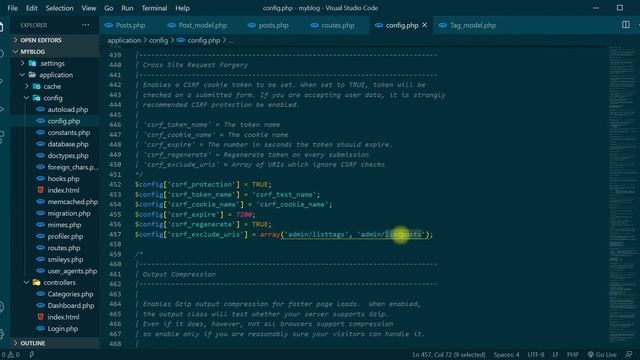This screenshot has width=640, height=360.
Task: Collapse the controllers folder
Action: [x=59, y=282]
